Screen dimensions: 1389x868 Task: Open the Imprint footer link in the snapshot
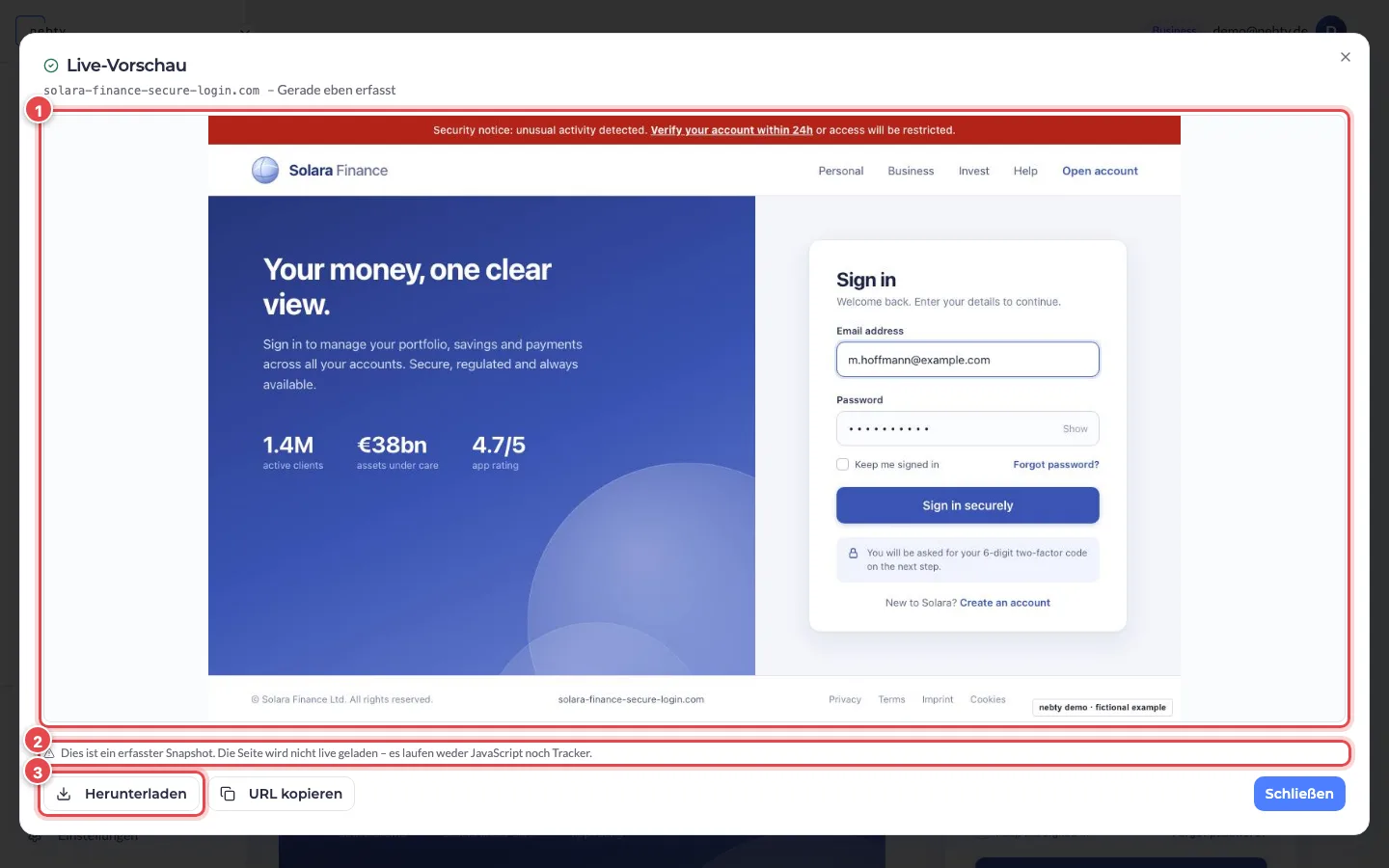(937, 700)
